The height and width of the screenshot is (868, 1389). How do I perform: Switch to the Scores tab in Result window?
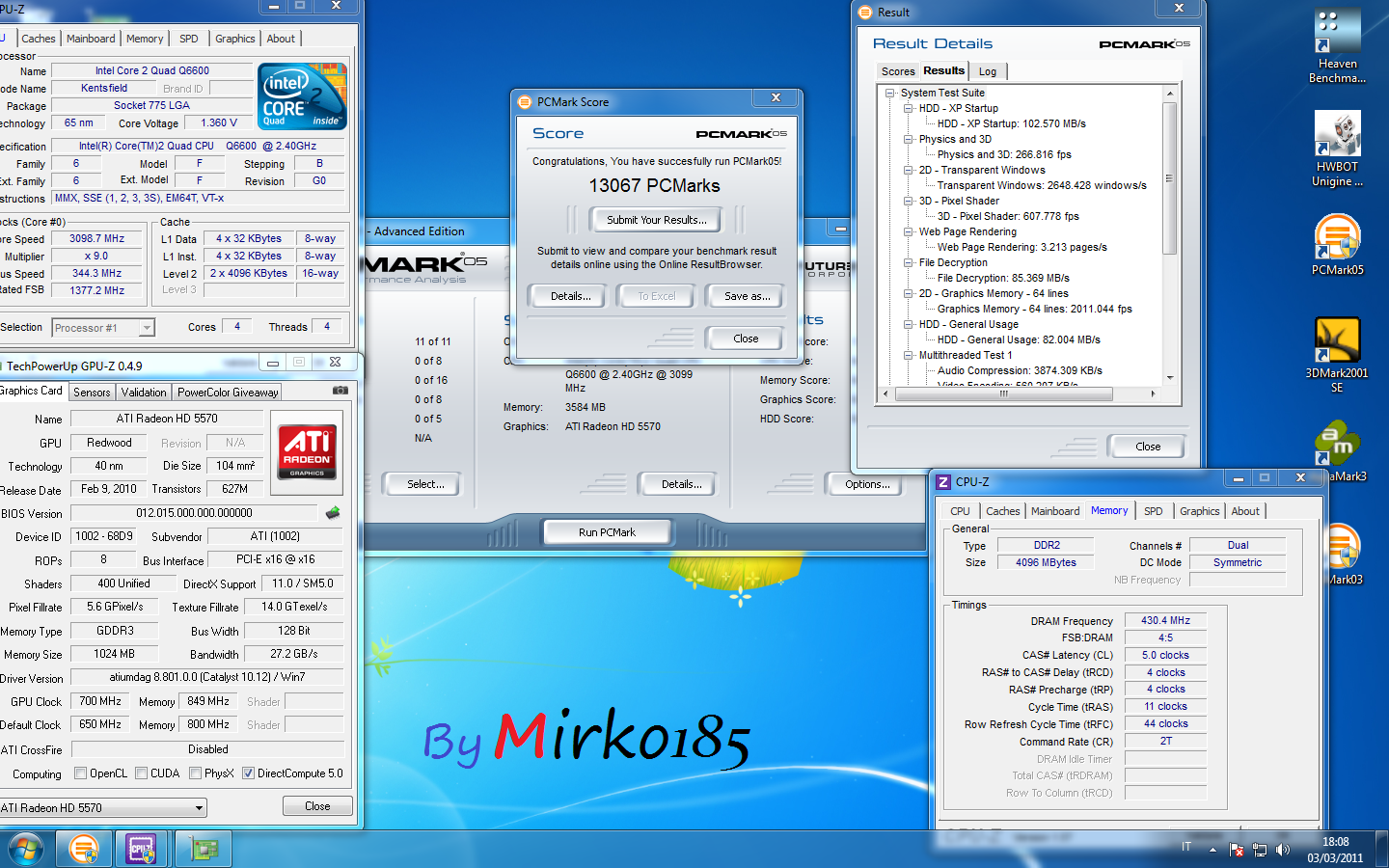[x=897, y=71]
